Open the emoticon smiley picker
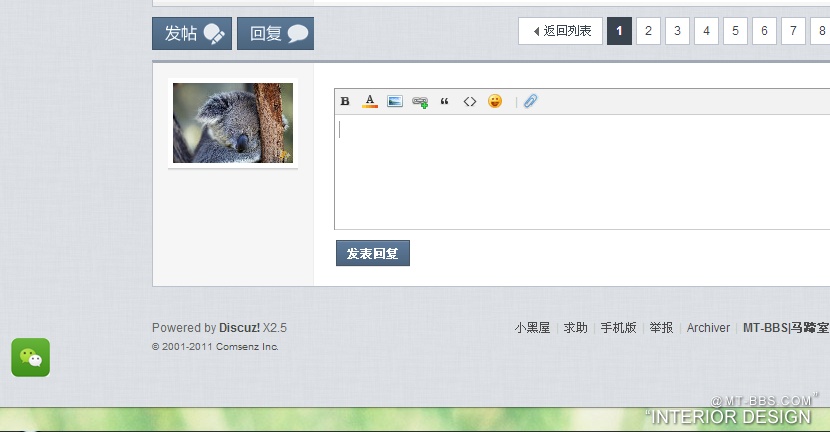Viewport: 830px width, 432px height. coord(495,101)
